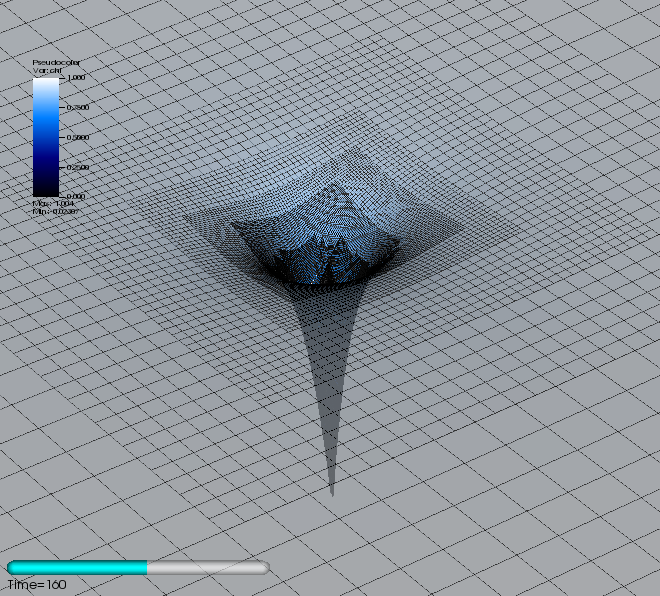This screenshot has width=660, height=596.
Task: Click where the cyan fill ends on slider
Action: click(148, 567)
